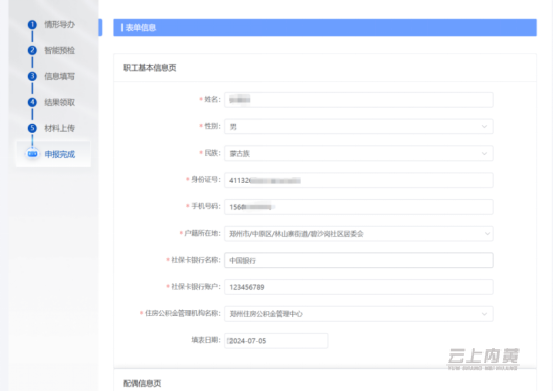Focus the 手机号码 input field
Viewport: 554px width, 392px height.
pyautogui.click(x=359, y=207)
